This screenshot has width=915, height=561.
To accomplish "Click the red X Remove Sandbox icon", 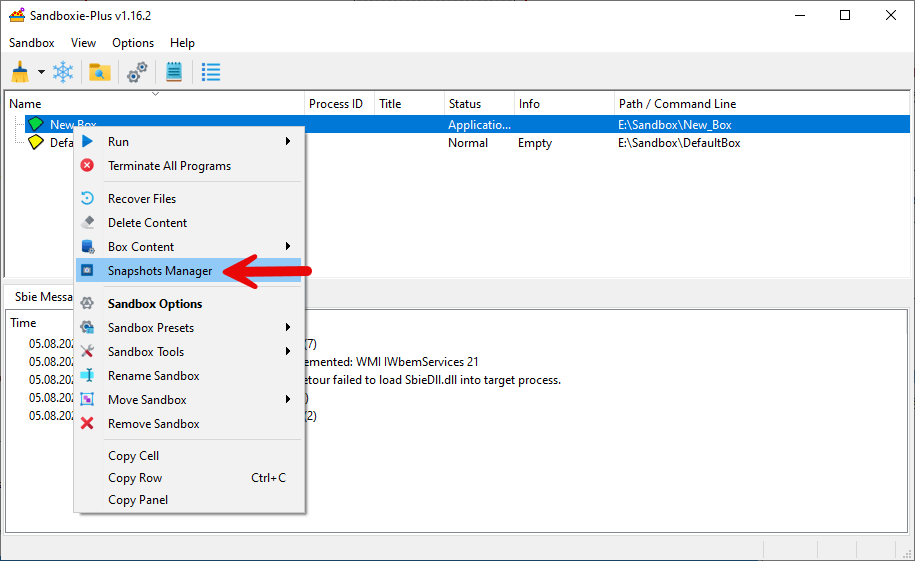I will (87, 423).
